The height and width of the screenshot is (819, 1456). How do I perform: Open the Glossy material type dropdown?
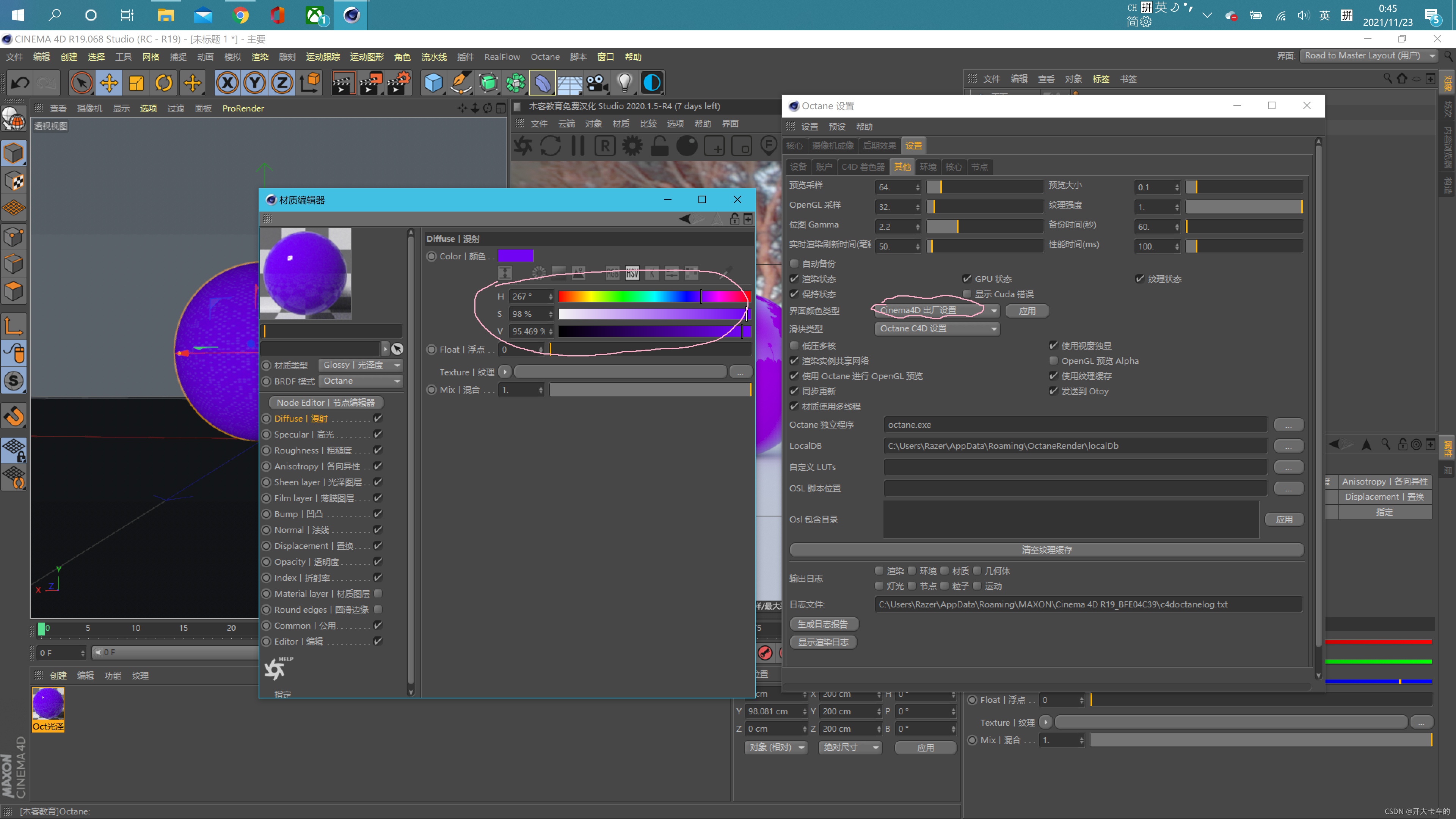pos(361,365)
